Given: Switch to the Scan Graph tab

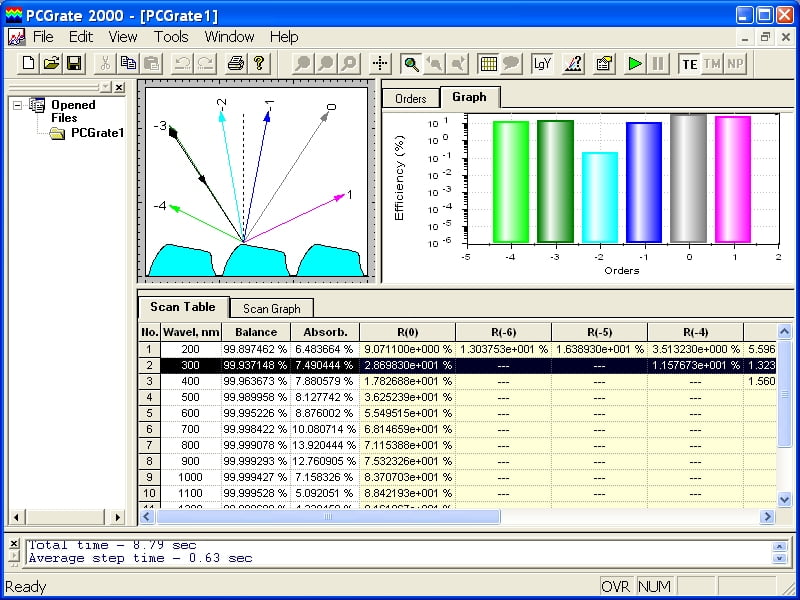Looking at the screenshot, I should coord(271,309).
